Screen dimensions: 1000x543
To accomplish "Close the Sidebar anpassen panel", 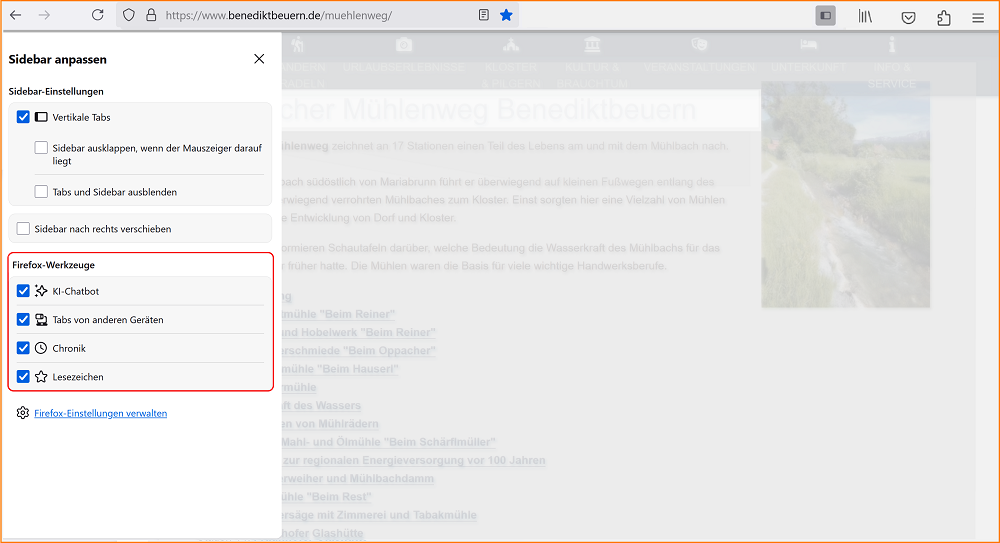I will click(x=259, y=59).
